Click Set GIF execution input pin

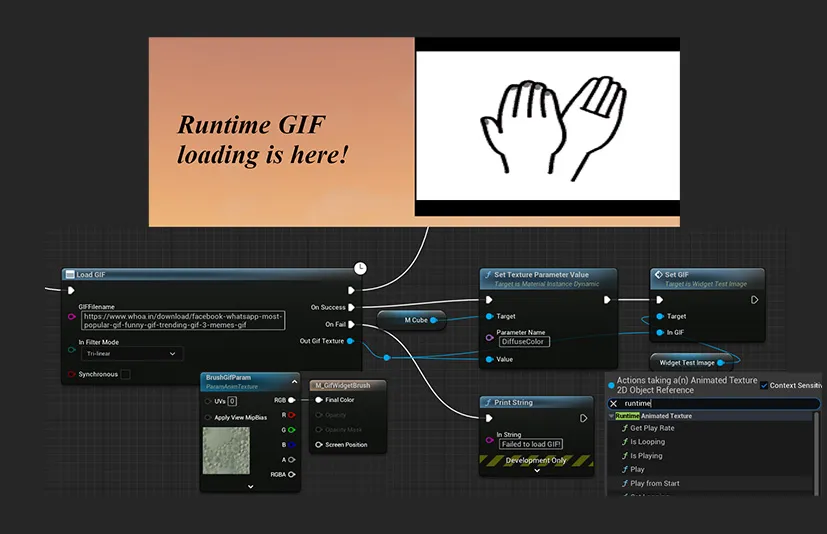[659, 300]
